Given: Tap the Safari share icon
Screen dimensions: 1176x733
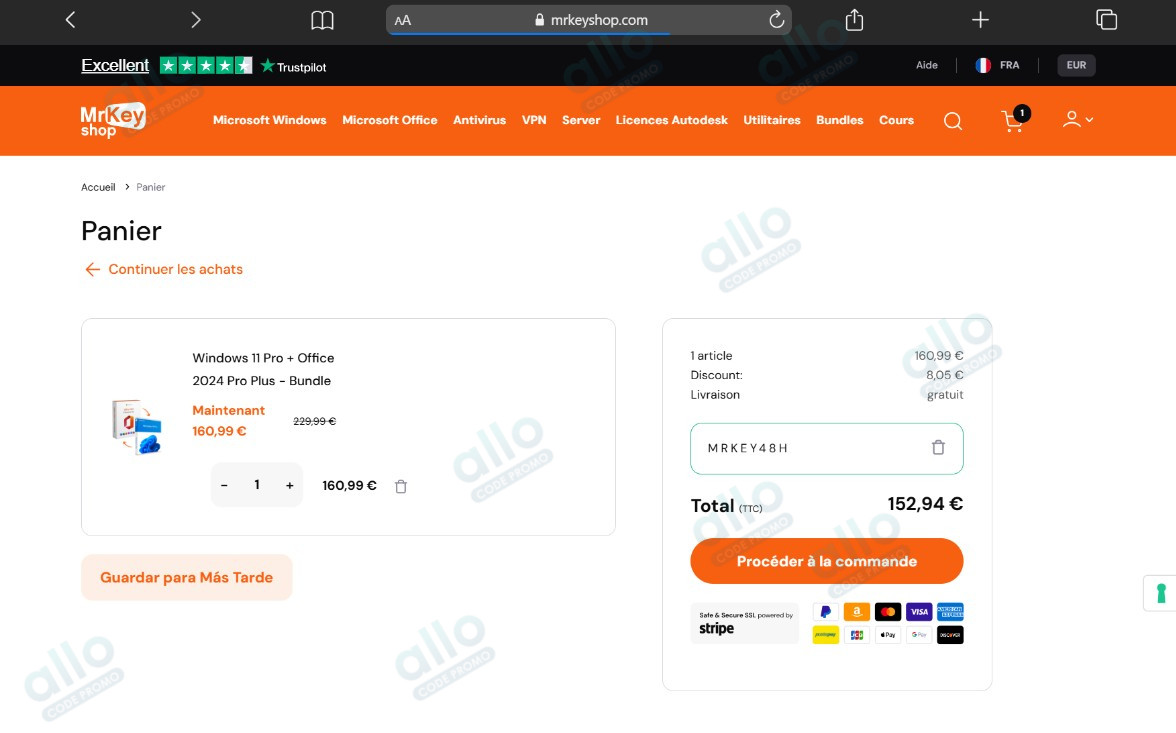Looking at the screenshot, I should (x=854, y=20).
